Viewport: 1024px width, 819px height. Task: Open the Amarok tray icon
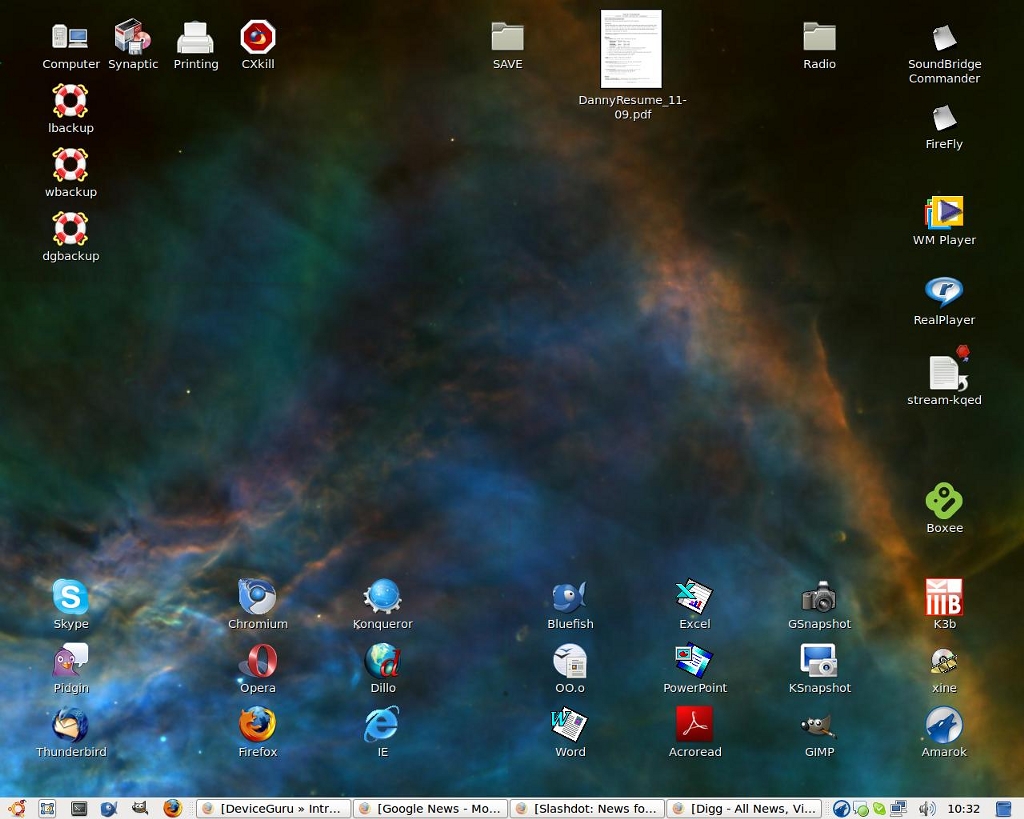tap(842, 809)
